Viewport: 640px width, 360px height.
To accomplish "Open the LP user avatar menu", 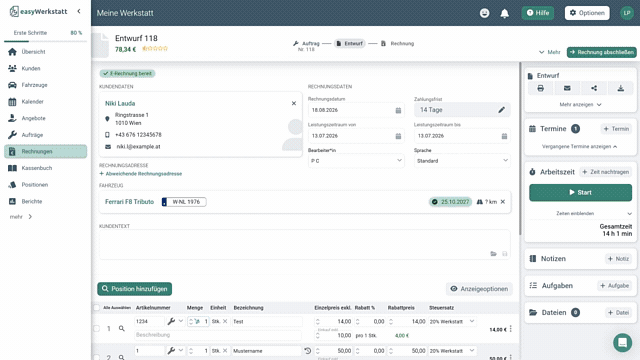I will [x=627, y=13].
